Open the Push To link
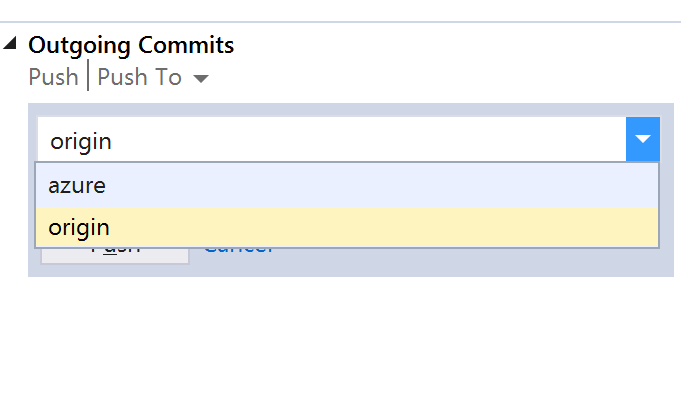Screen dimensions: 681x396 pyautogui.click(x=139, y=77)
